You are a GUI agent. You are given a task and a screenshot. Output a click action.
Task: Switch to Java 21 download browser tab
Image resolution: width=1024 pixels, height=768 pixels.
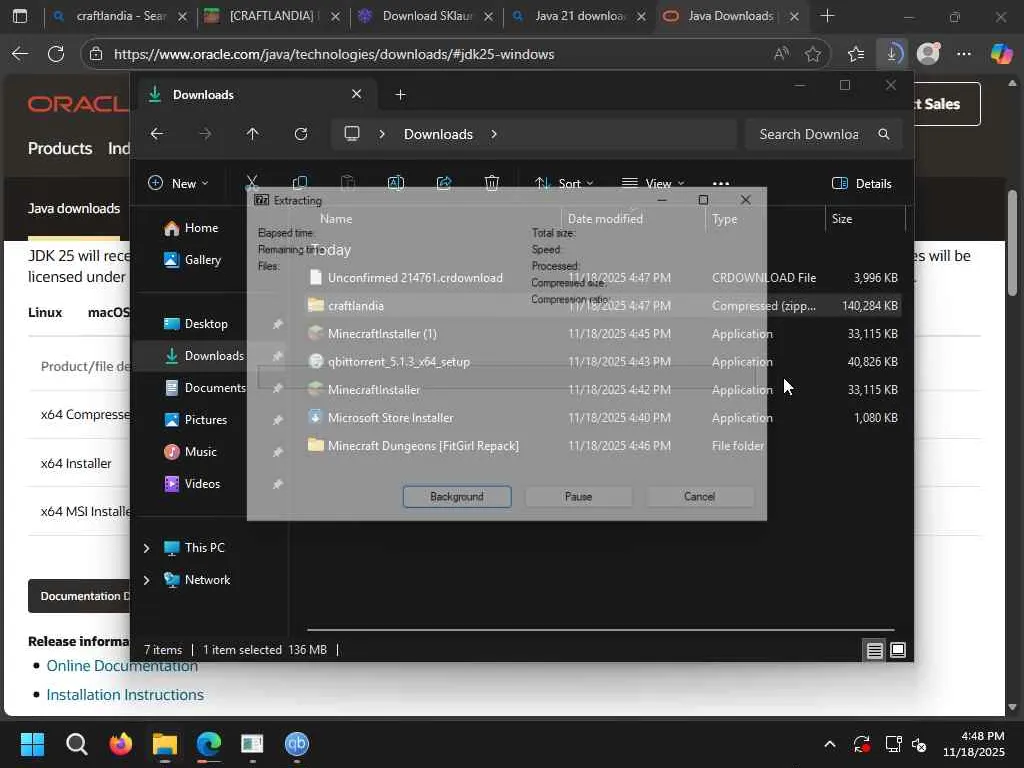pyautogui.click(x=579, y=16)
